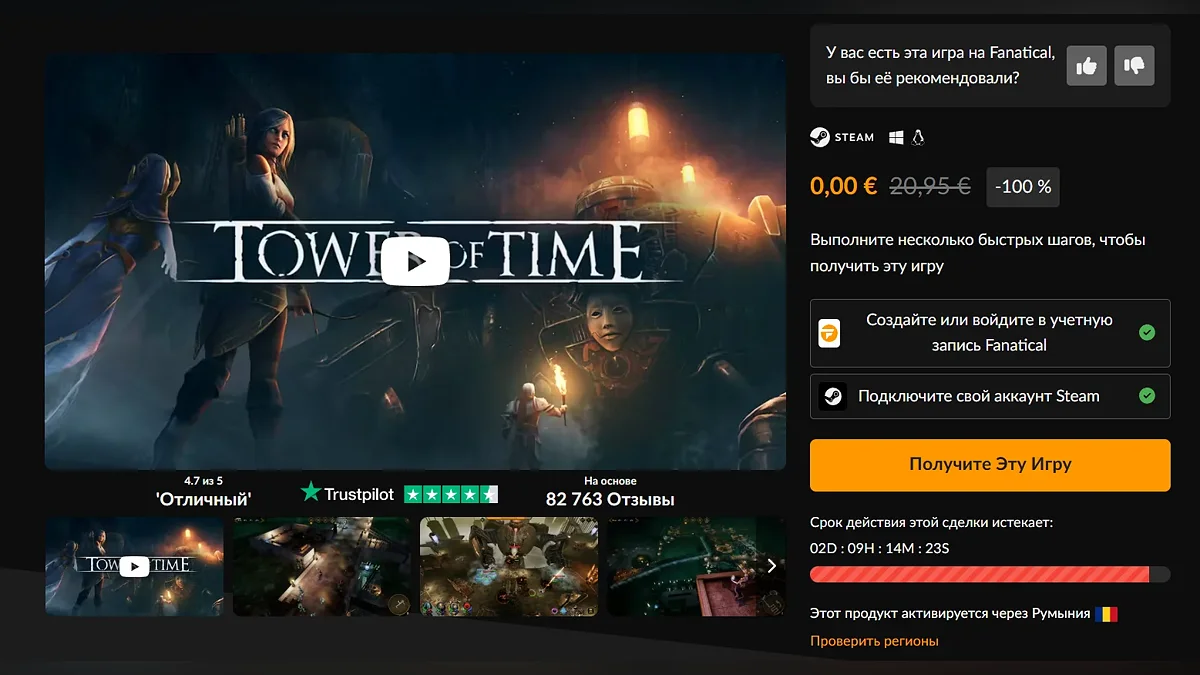The width and height of the screenshot is (1200, 675).
Task: Click the 0,00 € price
Action: (844, 186)
